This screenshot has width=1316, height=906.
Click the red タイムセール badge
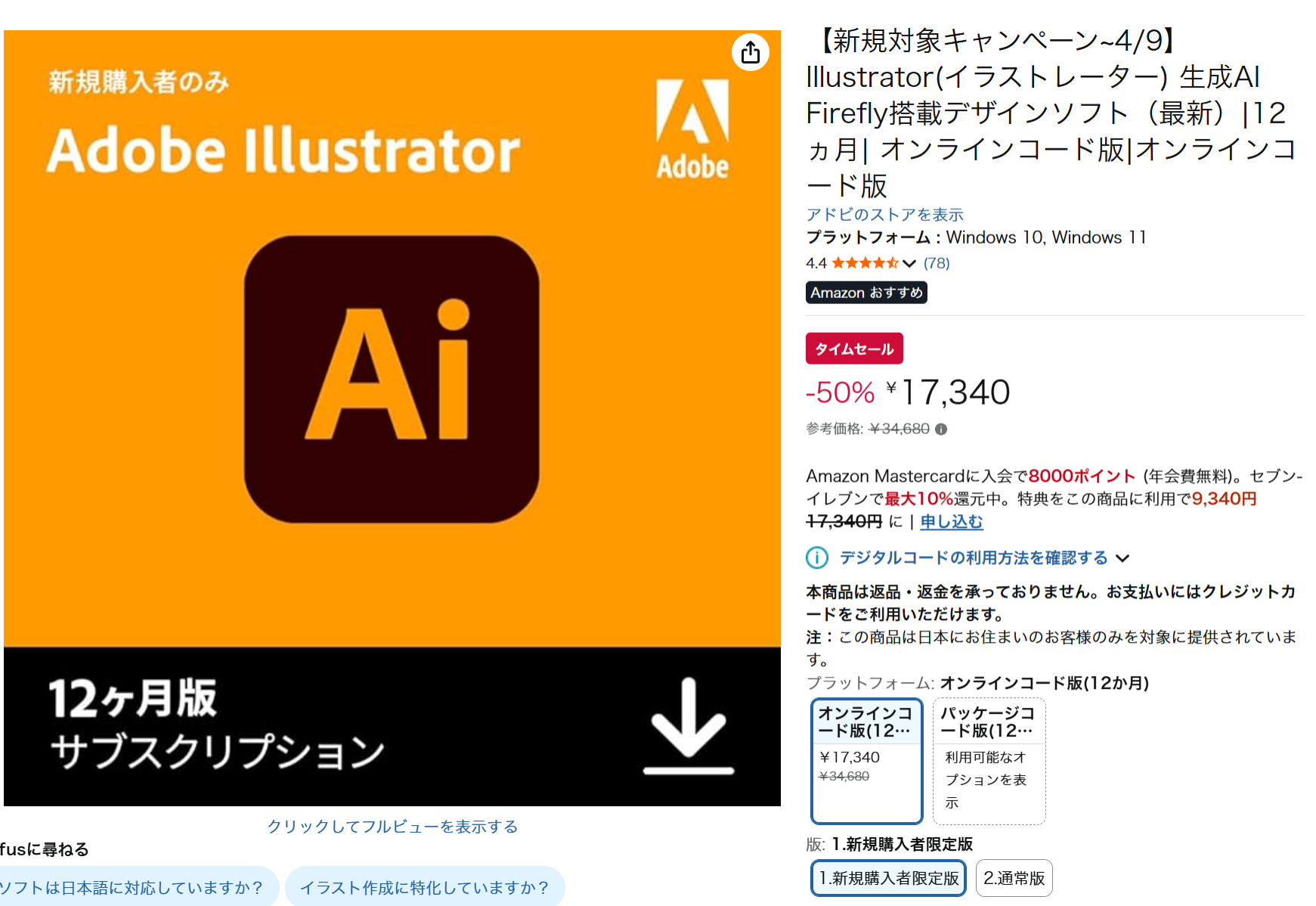[854, 349]
